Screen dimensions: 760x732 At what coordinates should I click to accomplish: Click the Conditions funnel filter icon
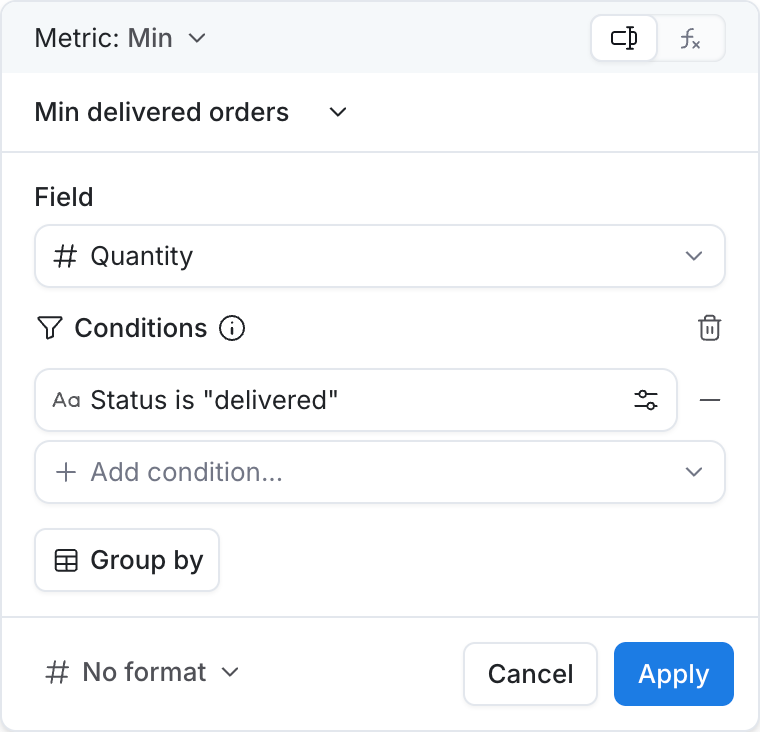pyautogui.click(x=49, y=328)
